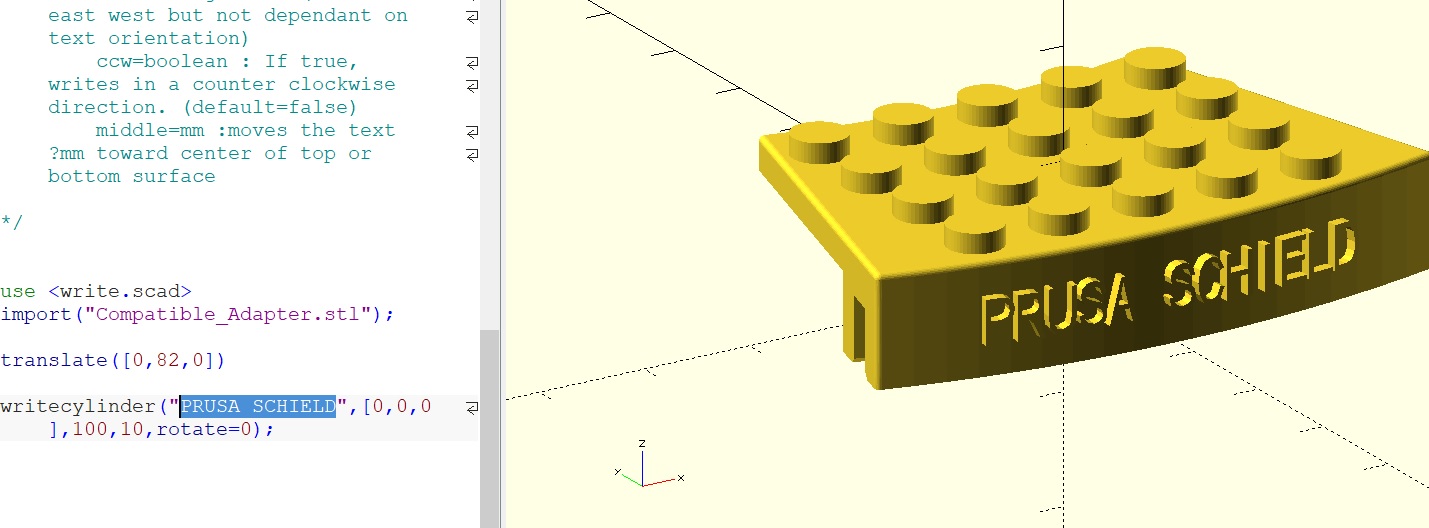Click the <write.scad> filename in code
The image size is (1429, 528).
119,291
